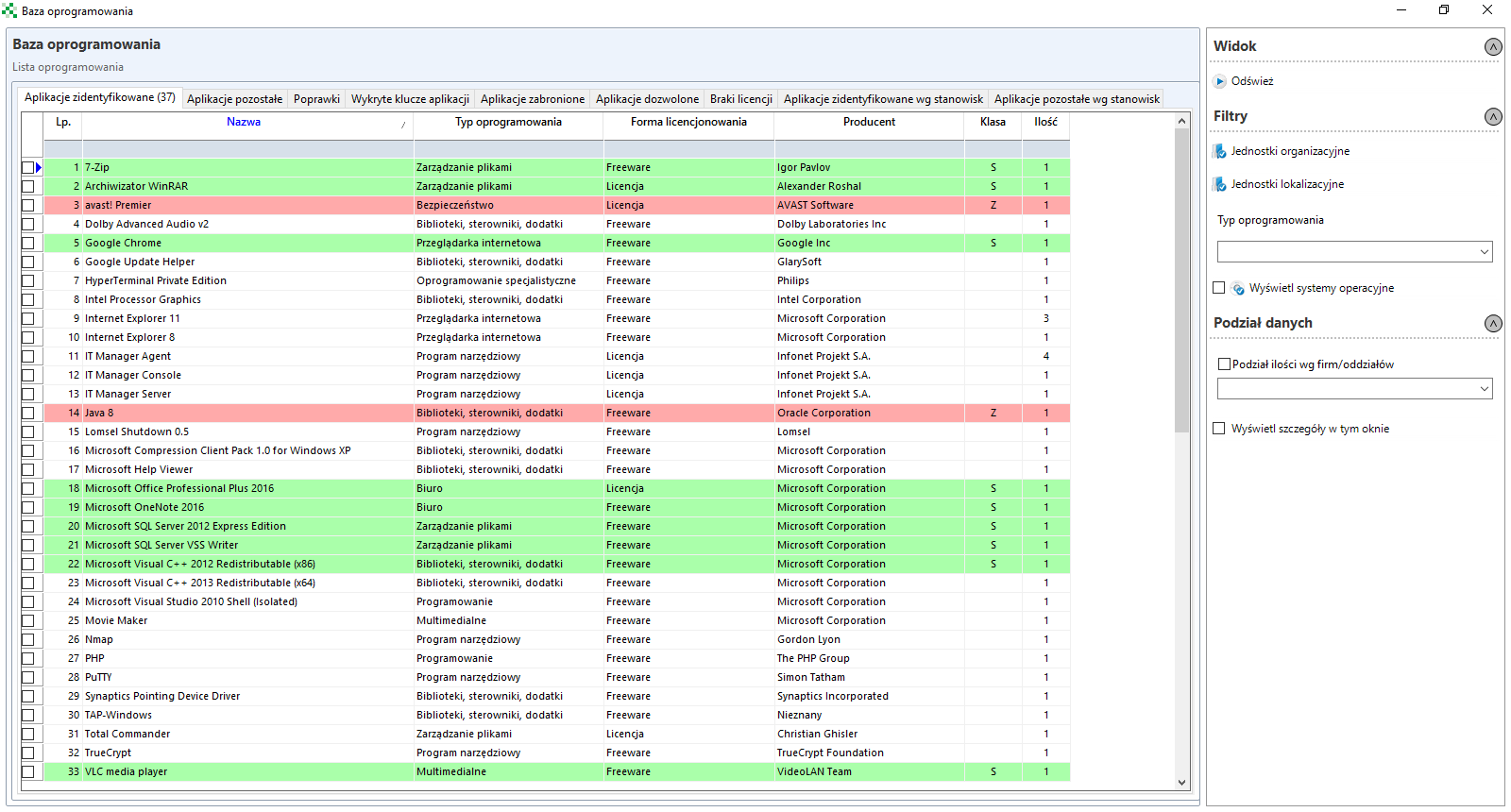The width and height of the screenshot is (1511, 812).
Task: Select Microsoft OneNote 2016 row name
Action: pyautogui.click(x=144, y=507)
